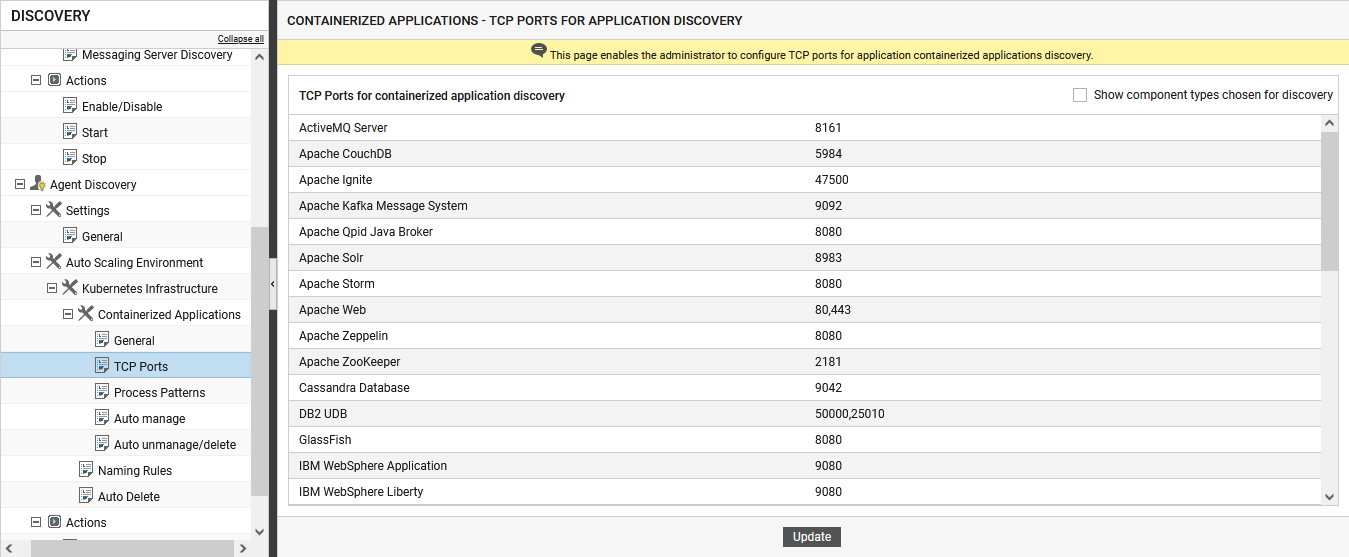1349x557 pixels.
Task: Click the Apache Kafka Message System row label
Action: pyautogui.click(x=383, y=206)
